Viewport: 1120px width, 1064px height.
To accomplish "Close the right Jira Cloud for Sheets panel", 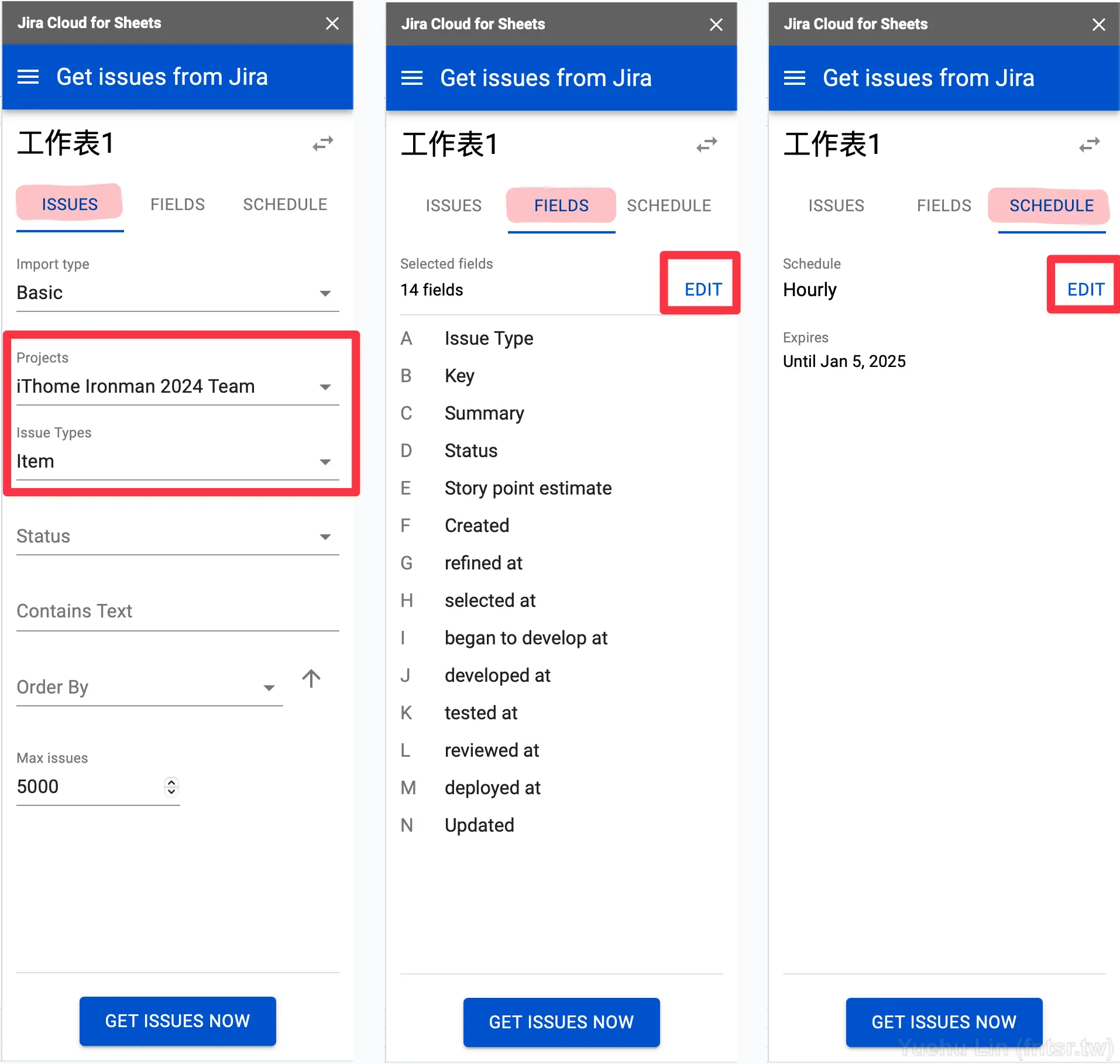I will 1099,25.
